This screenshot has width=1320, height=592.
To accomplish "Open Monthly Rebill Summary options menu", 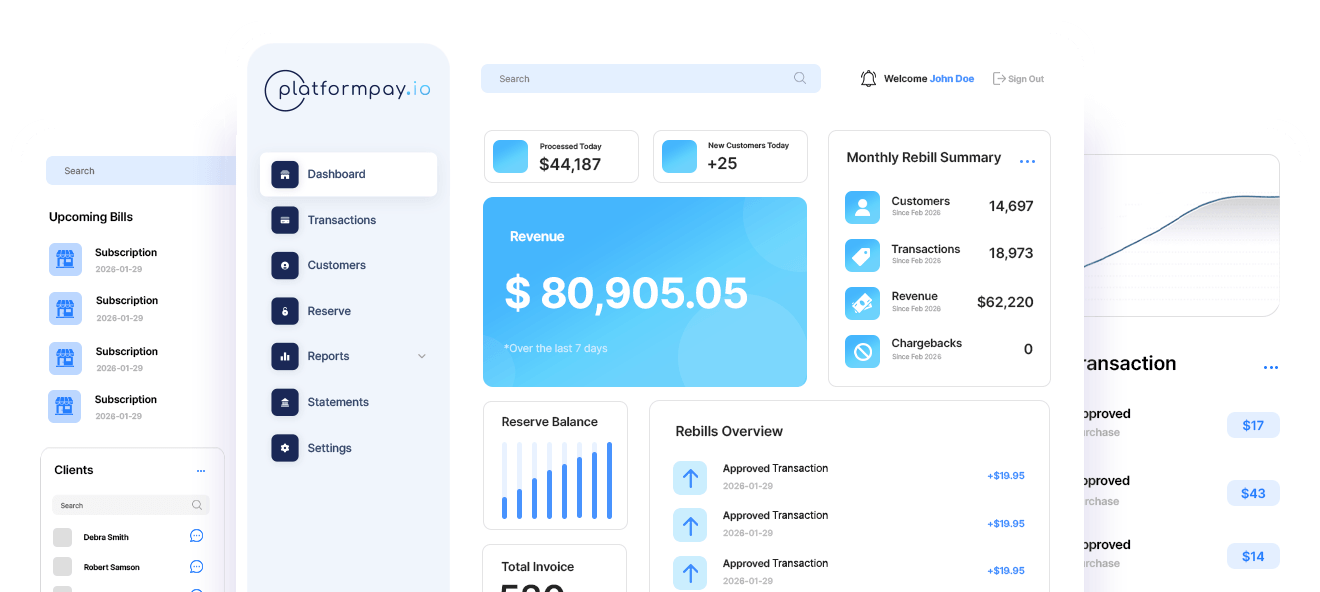I will click(1027, 161).
